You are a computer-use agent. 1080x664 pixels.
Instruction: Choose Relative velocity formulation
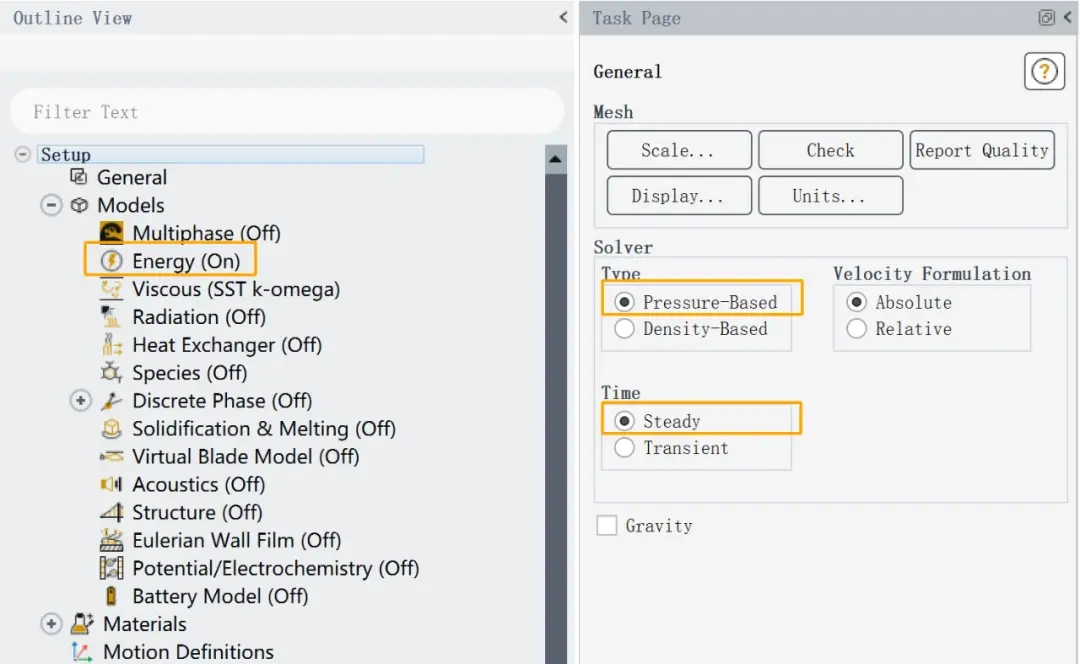pos(856,329)
